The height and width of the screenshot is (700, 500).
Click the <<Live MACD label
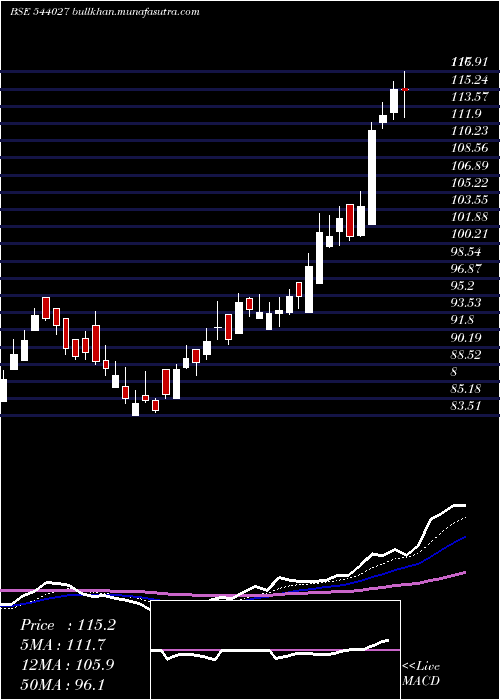pyautogui.click(x=421, y=673)
